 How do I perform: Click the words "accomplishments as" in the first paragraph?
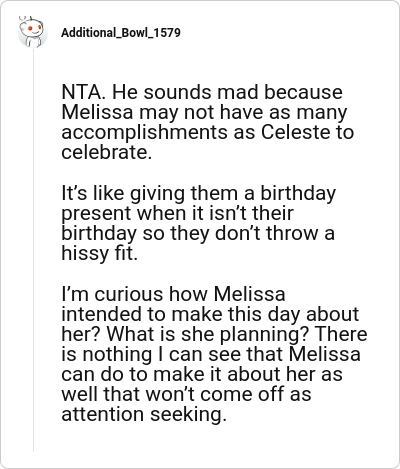point(158,133)
